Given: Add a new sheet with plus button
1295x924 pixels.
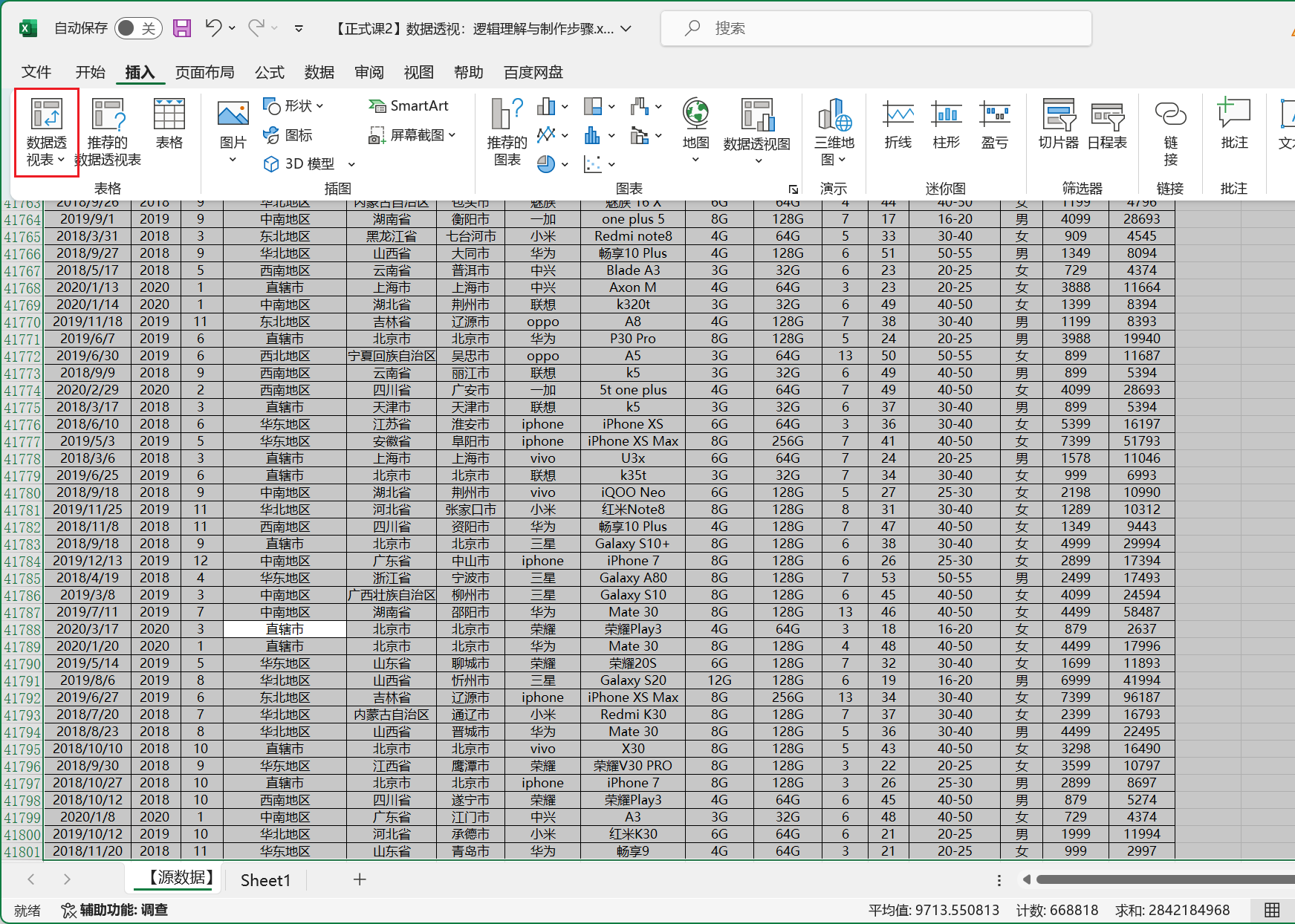Looking at the screenshot, I should click(360, 879).
